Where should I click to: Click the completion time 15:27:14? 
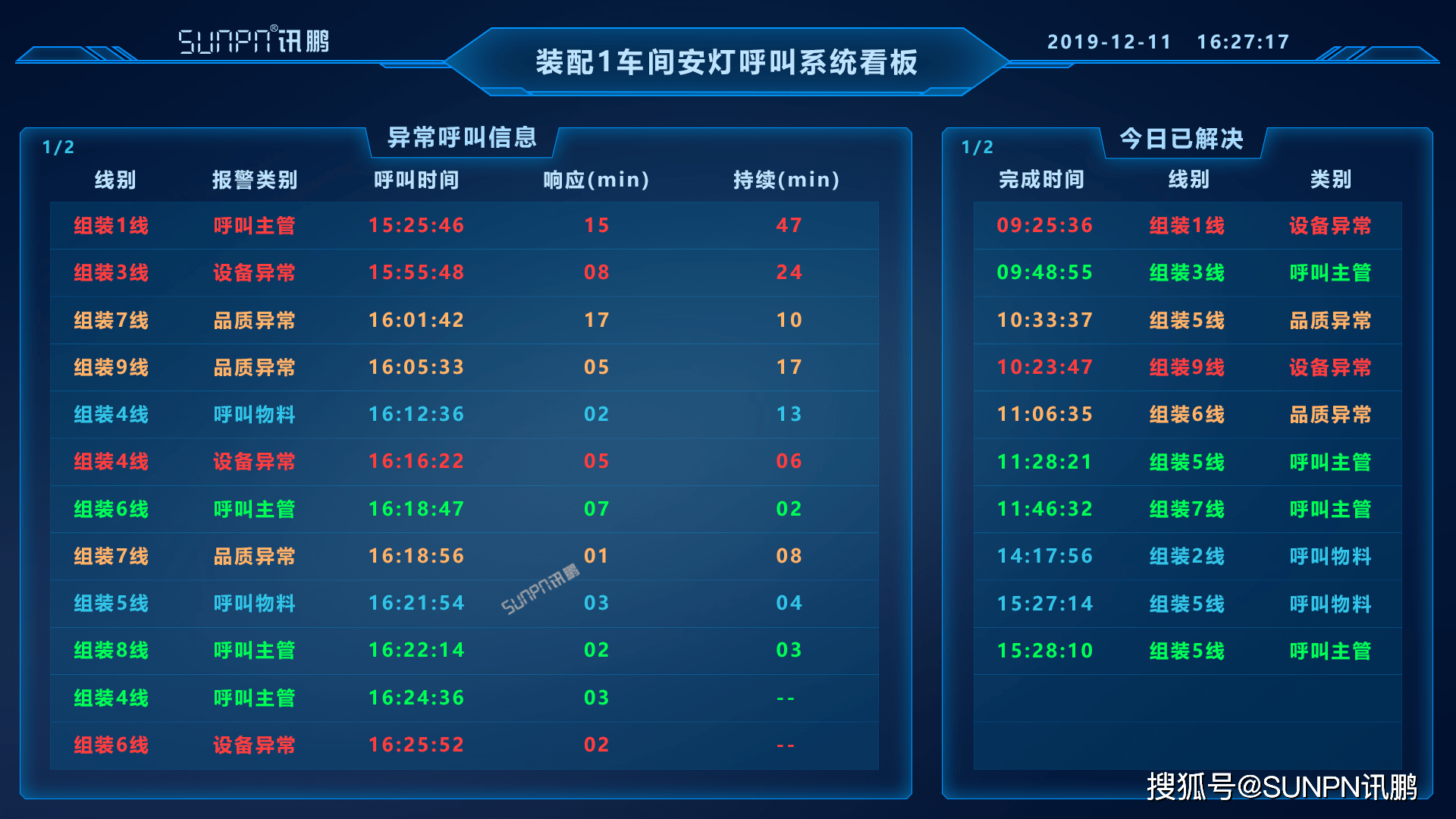(x=1045, y=604)
